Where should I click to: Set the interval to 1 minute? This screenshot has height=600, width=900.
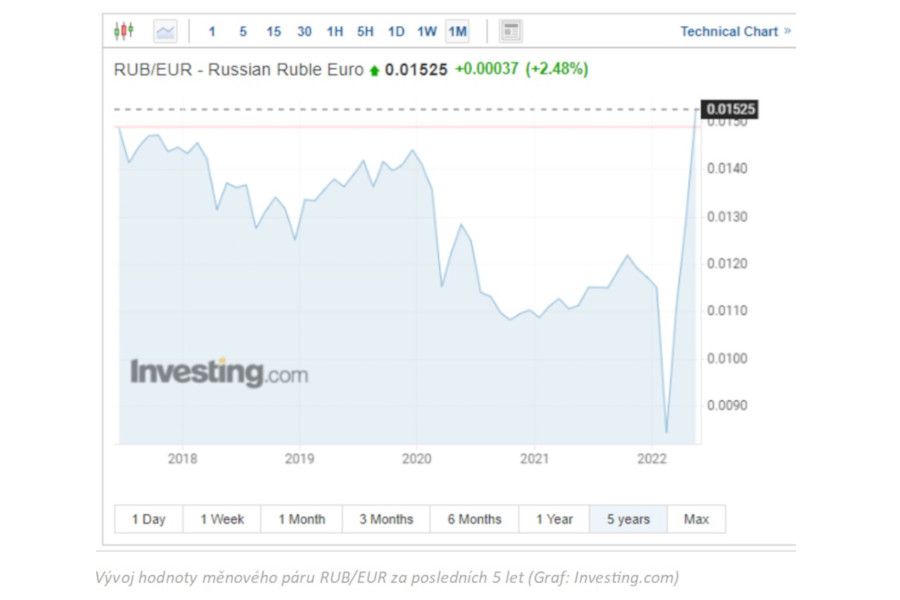[x=212, y=31]
